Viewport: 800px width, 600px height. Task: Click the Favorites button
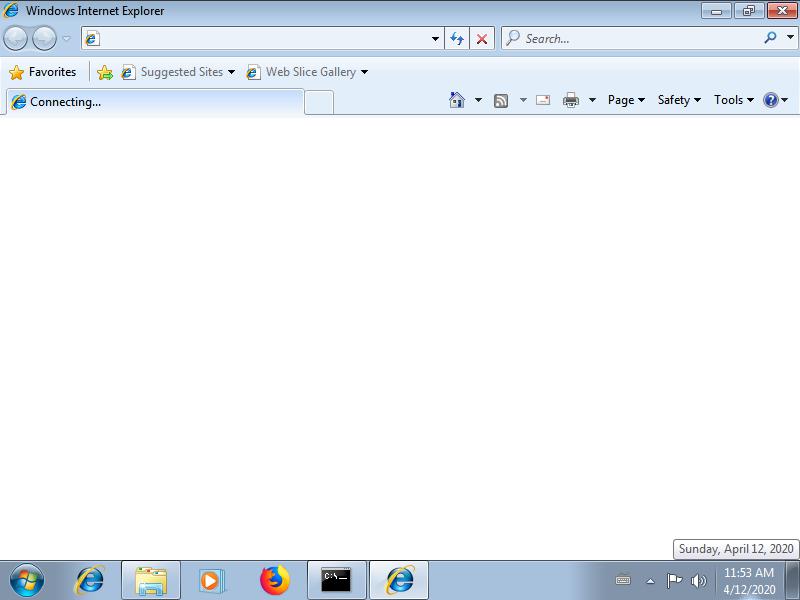(x=43, y=72)
